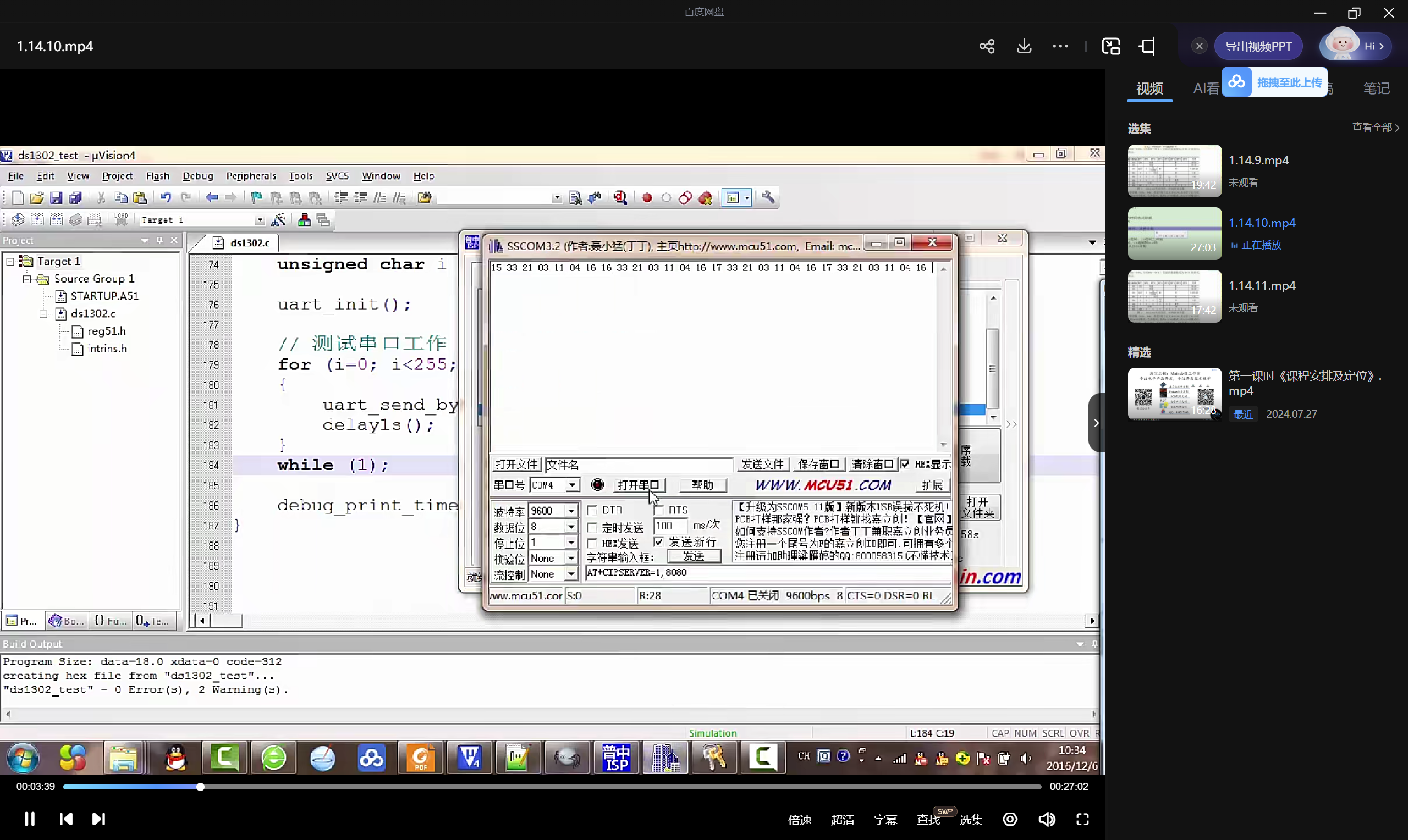Click 查看全部 link in the playlist
This screenshot has width=1408, height=840.
point(1375,128)
